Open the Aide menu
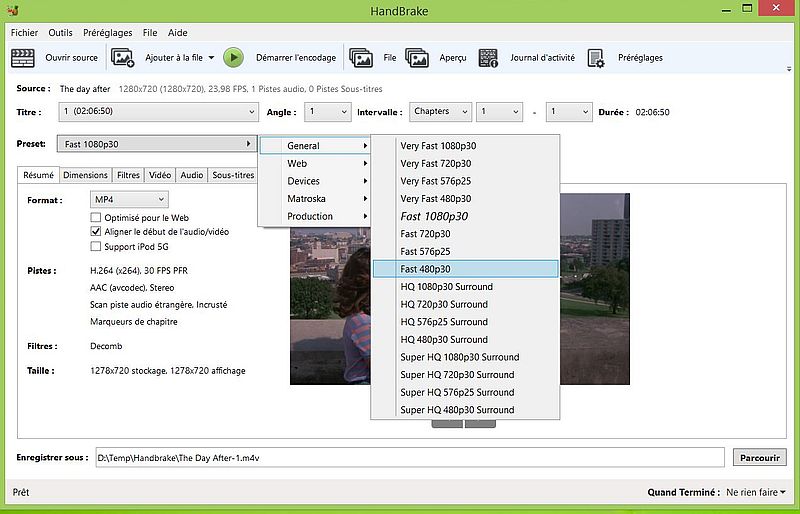 pyautogui.click(x=178, y=33)
